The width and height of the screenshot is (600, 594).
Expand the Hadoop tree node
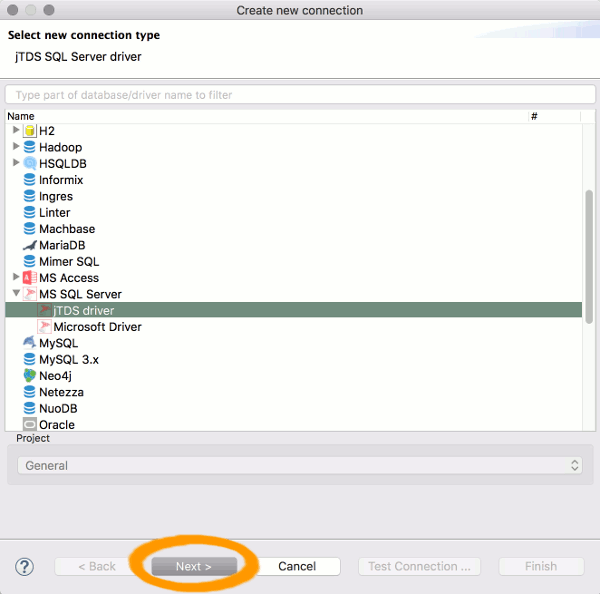(16, 146)
